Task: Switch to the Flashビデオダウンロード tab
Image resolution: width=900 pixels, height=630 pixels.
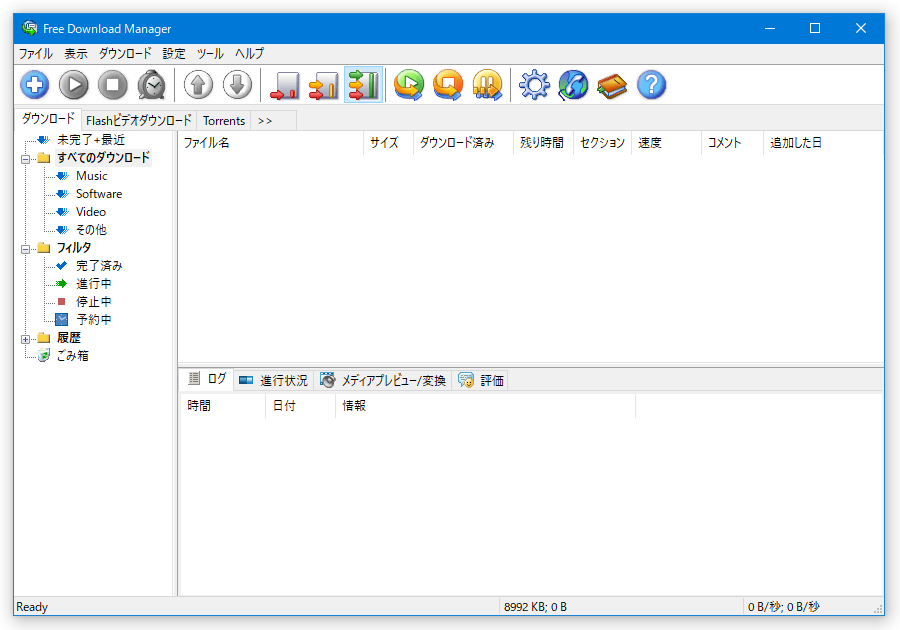Action: point(139,120)
